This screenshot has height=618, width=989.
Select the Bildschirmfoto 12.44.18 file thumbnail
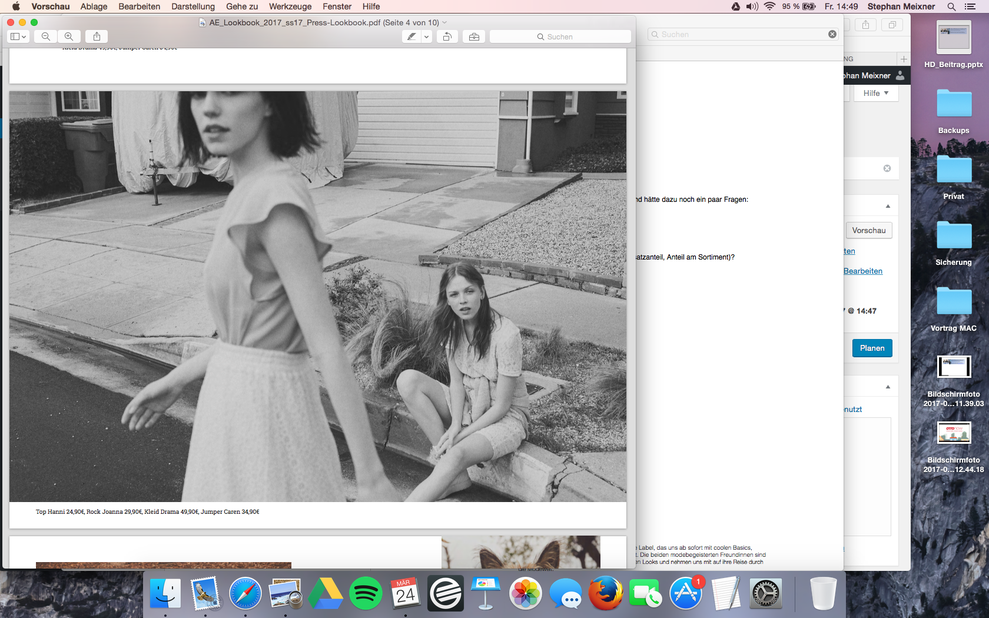click(953, 433)
